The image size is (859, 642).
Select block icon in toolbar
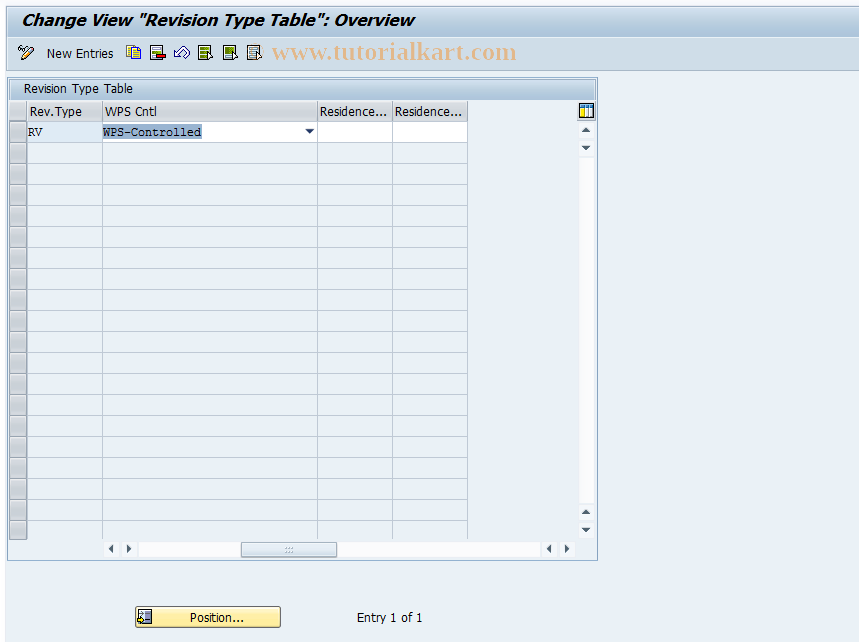coord(230,53)
